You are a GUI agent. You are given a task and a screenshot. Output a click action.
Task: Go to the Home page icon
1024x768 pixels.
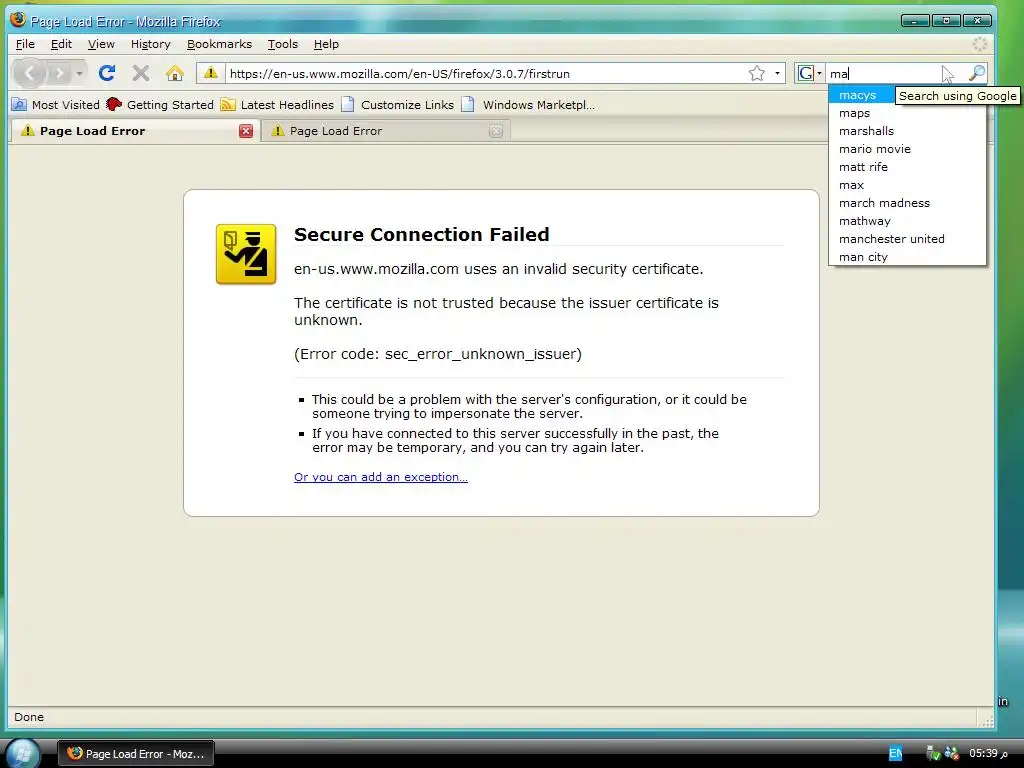[x=174, y=73]
